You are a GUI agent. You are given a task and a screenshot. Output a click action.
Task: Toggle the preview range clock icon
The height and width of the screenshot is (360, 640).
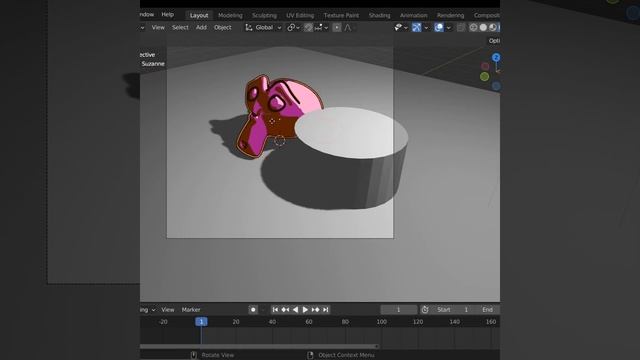[425, 310]
